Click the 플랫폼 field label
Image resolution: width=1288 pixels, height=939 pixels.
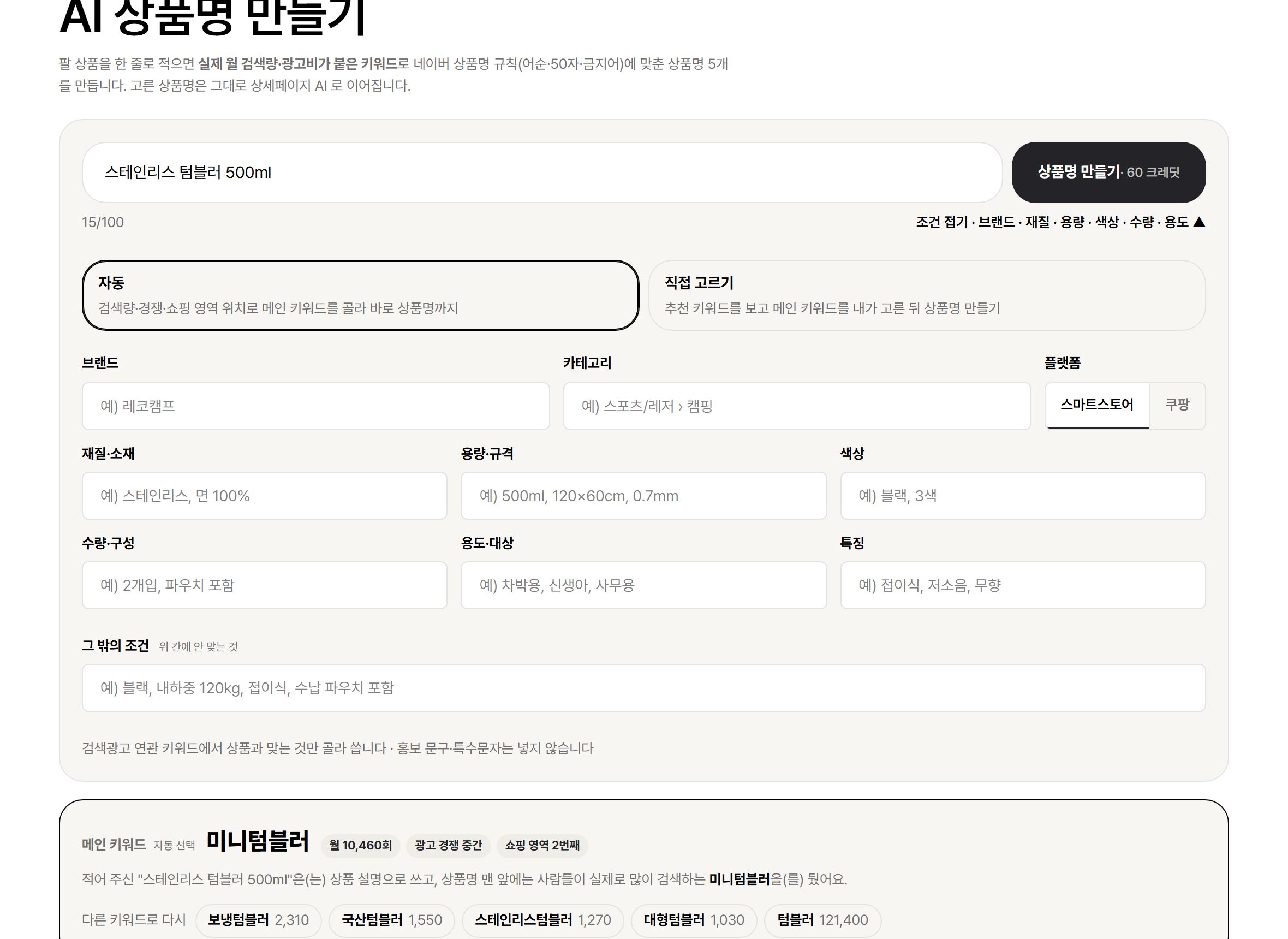1062,362
